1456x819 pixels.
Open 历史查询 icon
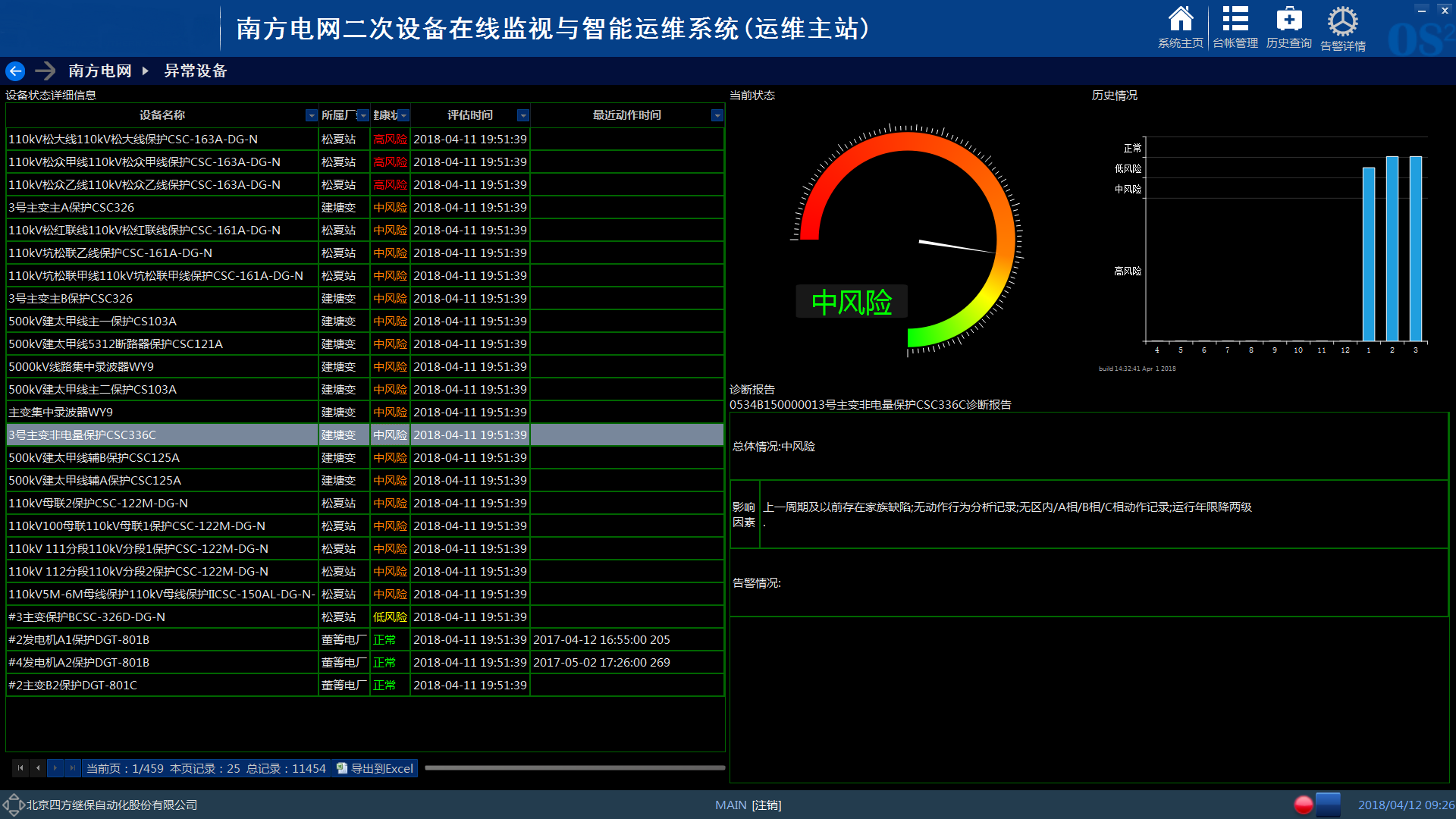[1288, 20]
